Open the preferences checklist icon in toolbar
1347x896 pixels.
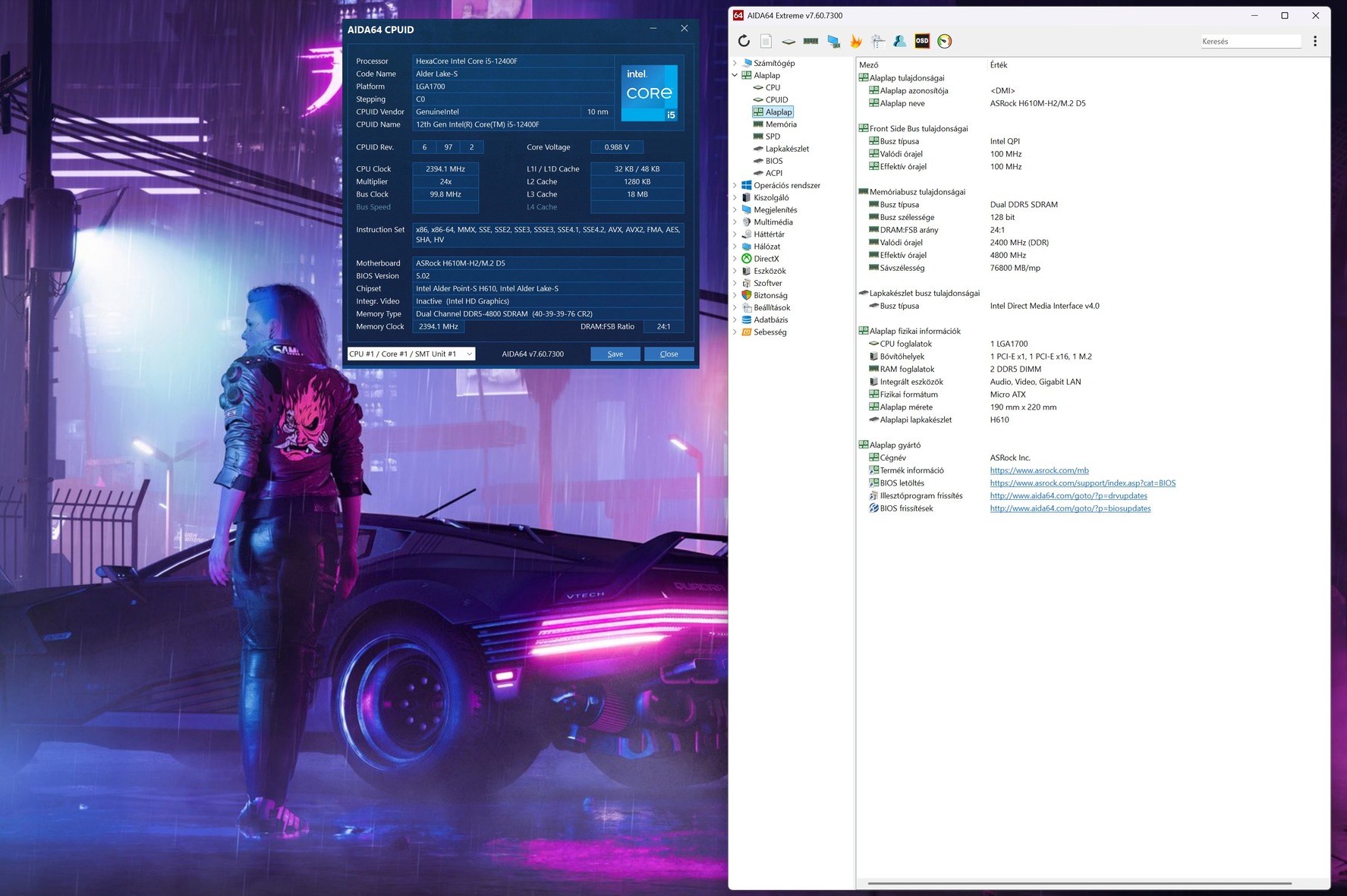click(878, 41)
